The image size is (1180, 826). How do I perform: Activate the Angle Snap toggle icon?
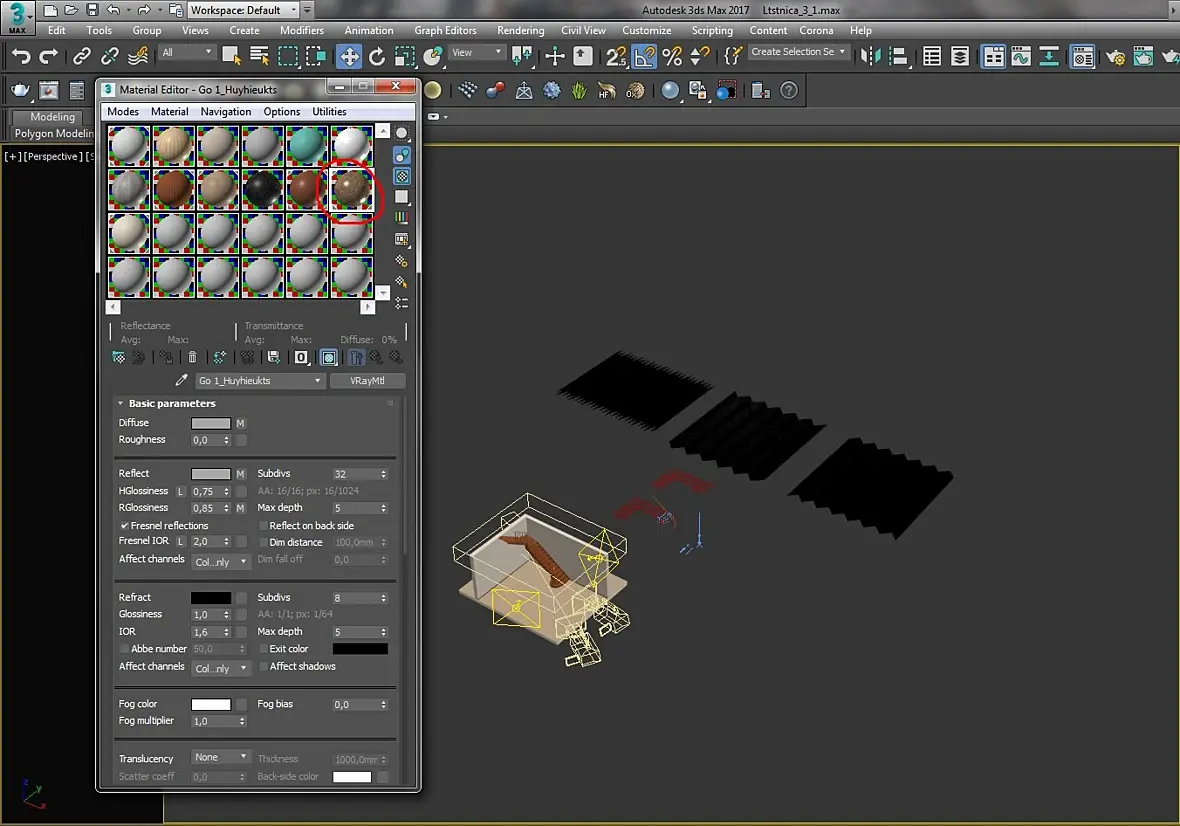645,56
